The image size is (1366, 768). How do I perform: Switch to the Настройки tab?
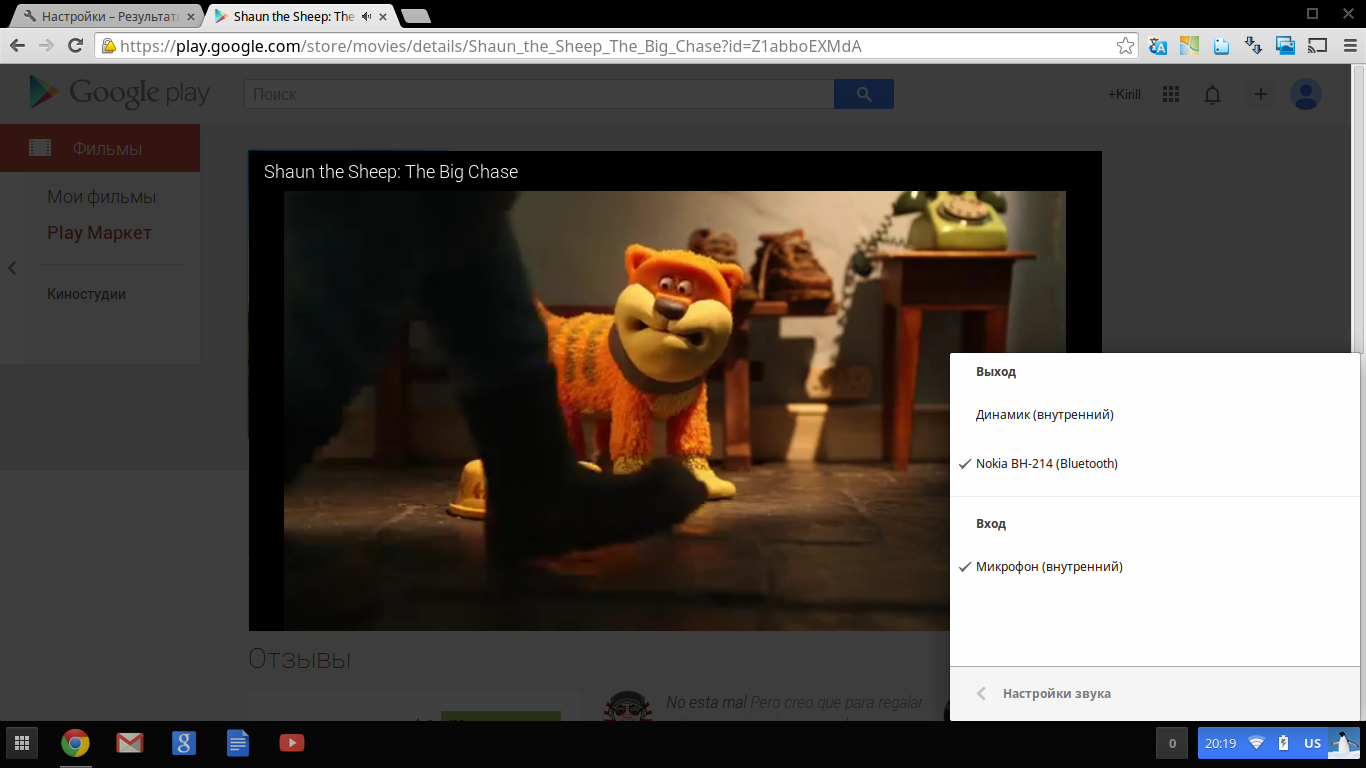tap(108, 16)
